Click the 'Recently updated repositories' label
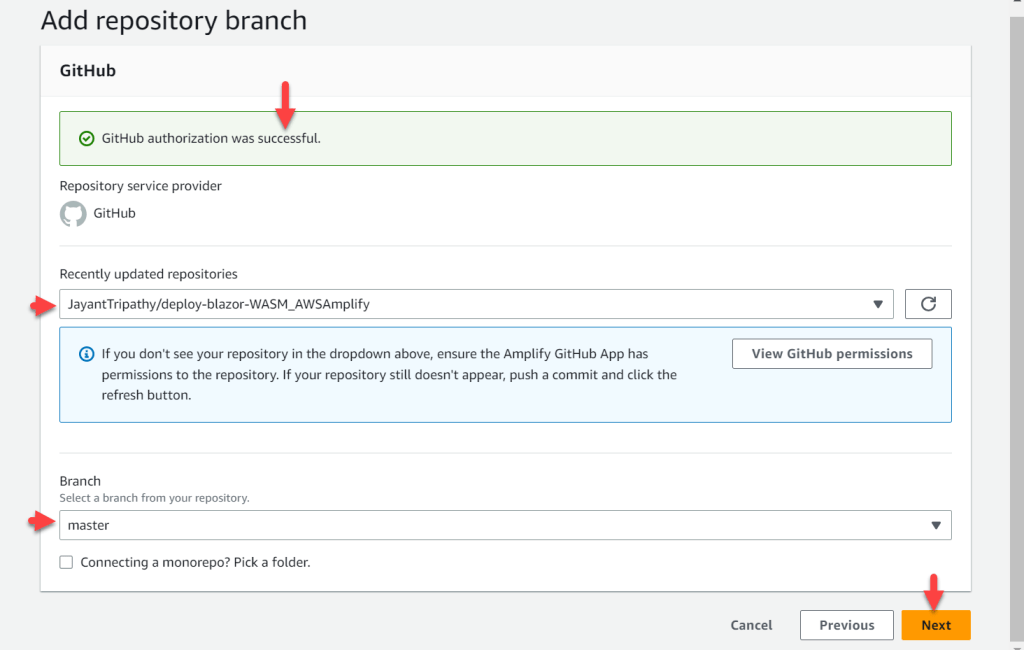 (x=148, y=274)
